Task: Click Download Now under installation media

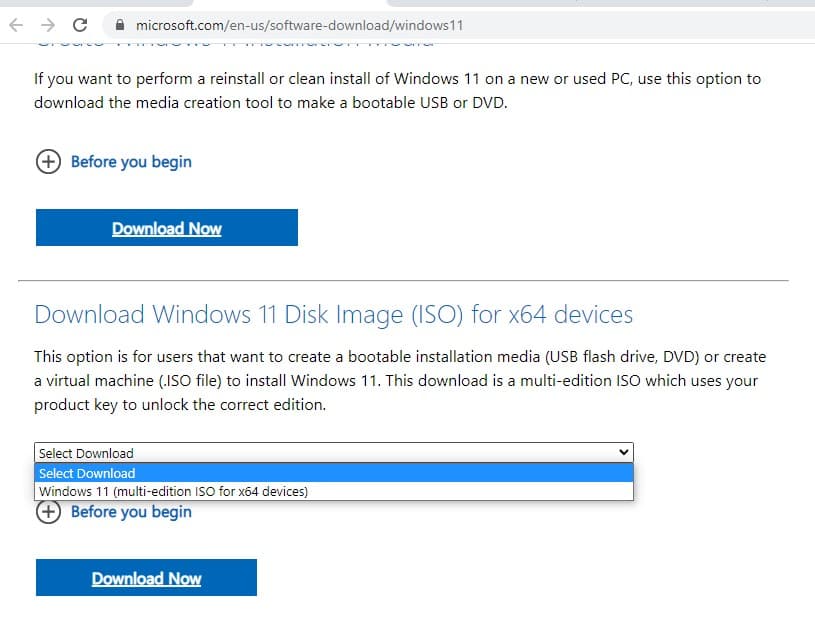Action: pyautogui.click(x=167, y=228)
